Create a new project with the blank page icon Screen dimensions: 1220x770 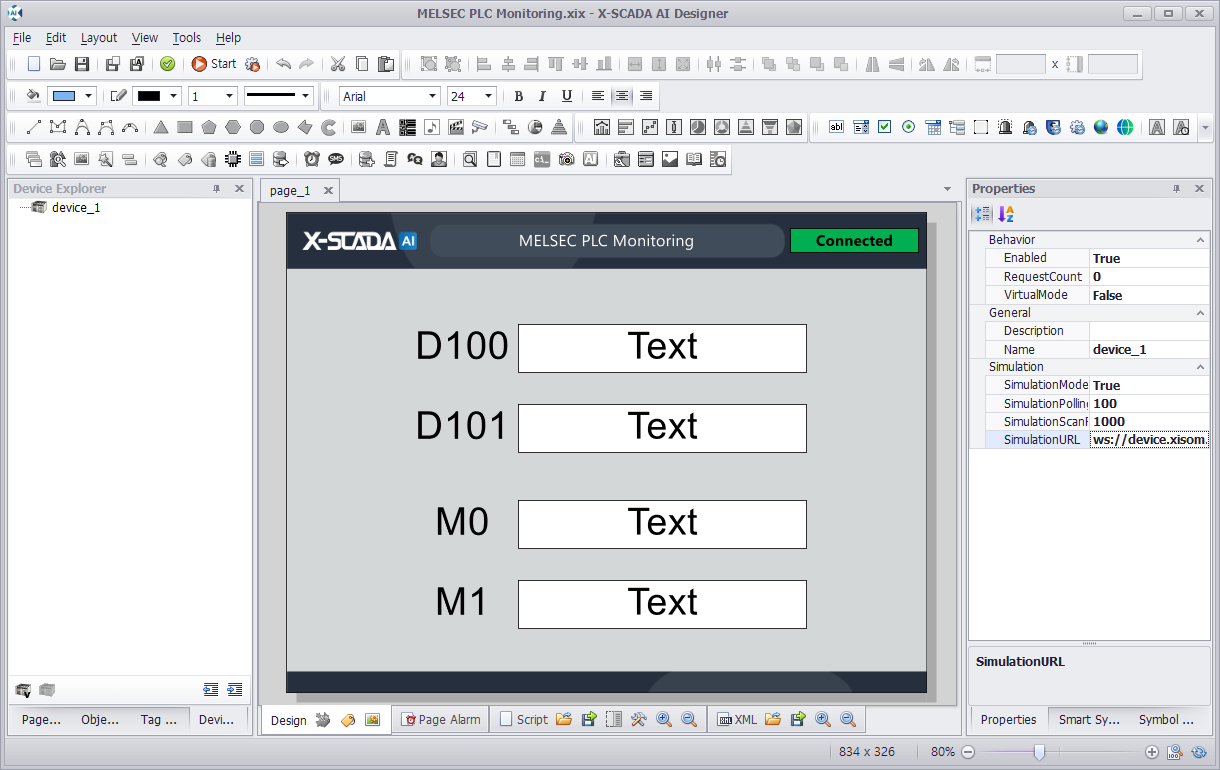click(x=34, y=64)
